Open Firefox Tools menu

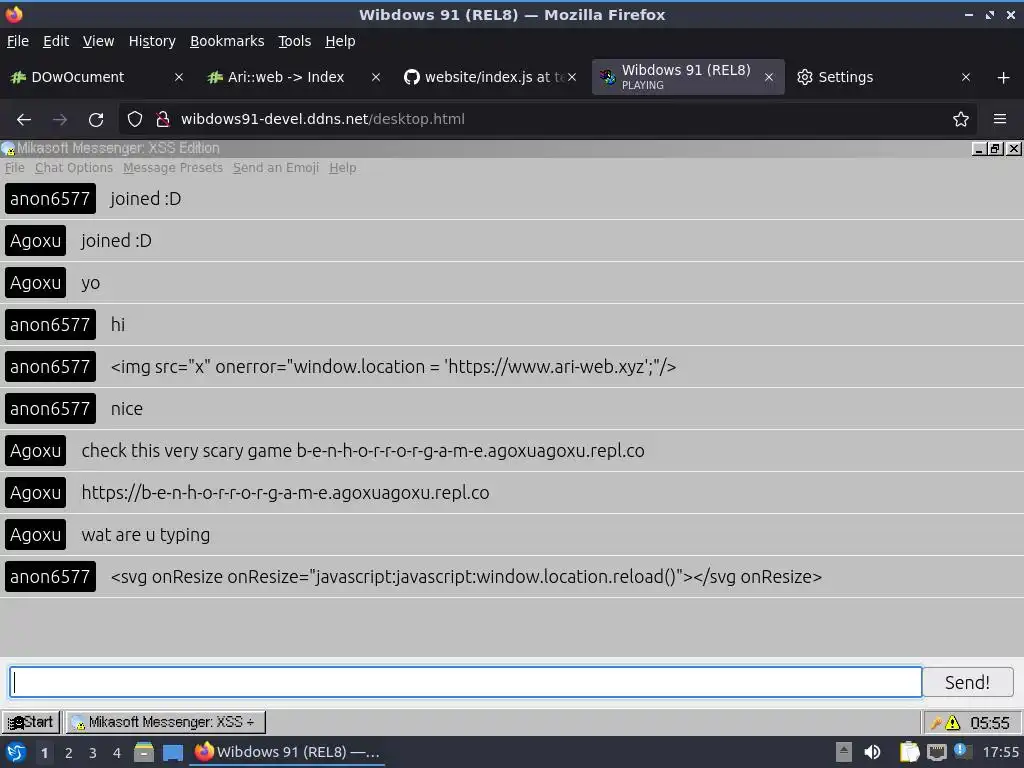295,41
